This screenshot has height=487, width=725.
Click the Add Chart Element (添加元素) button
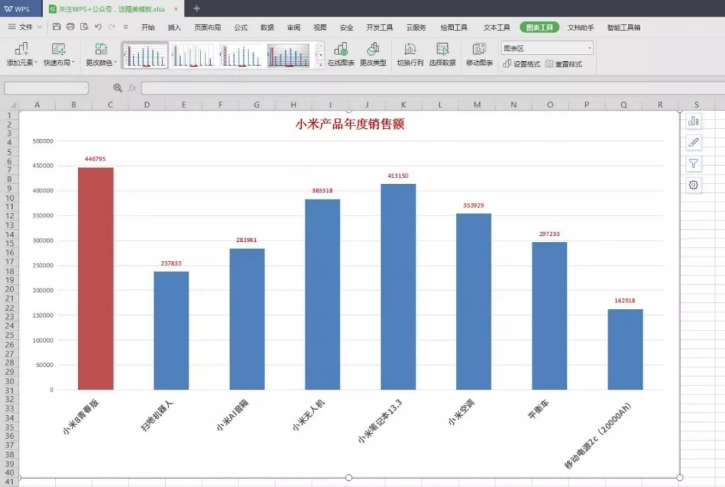(22, 55)
